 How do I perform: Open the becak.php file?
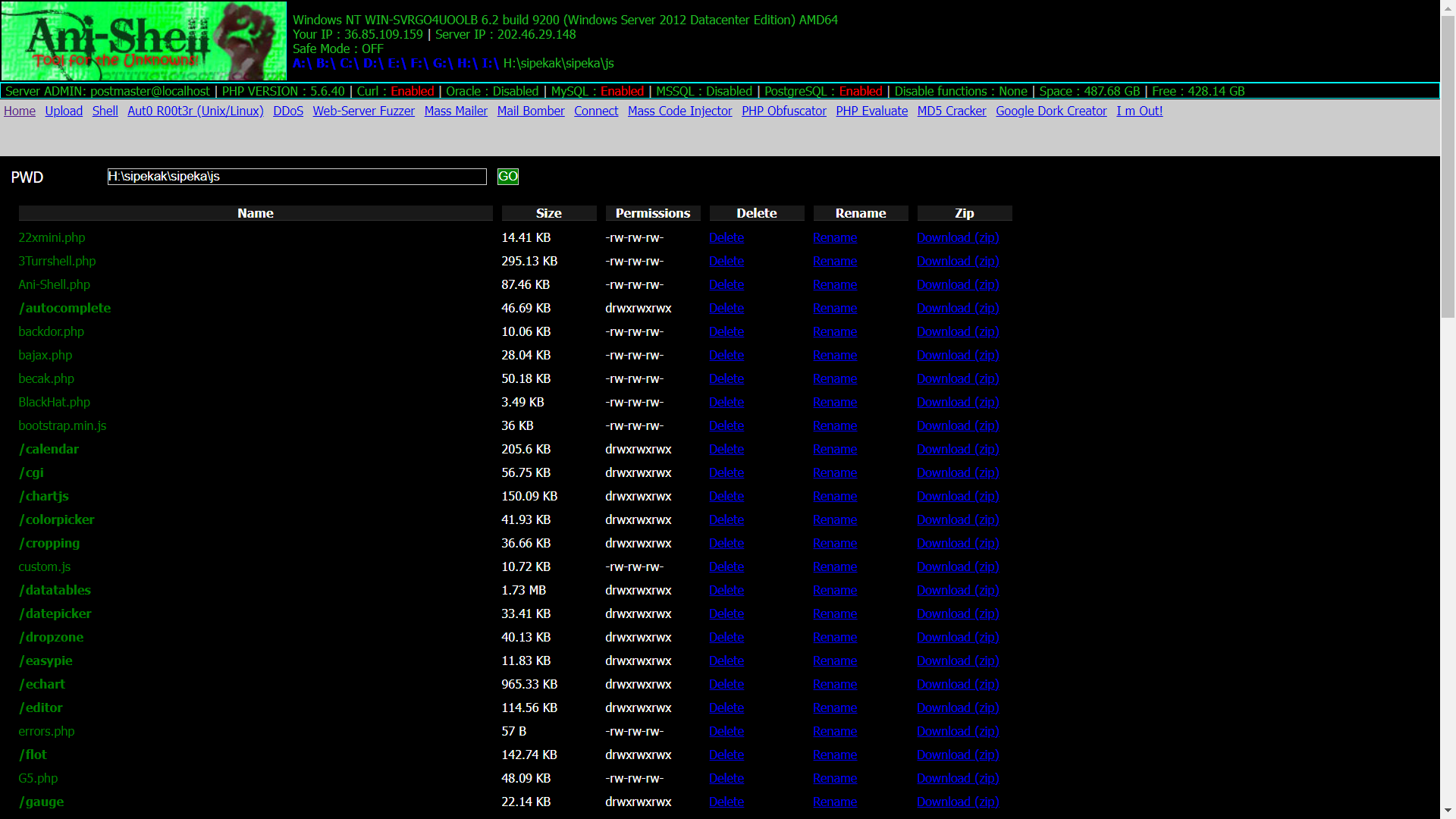[46, 378]
